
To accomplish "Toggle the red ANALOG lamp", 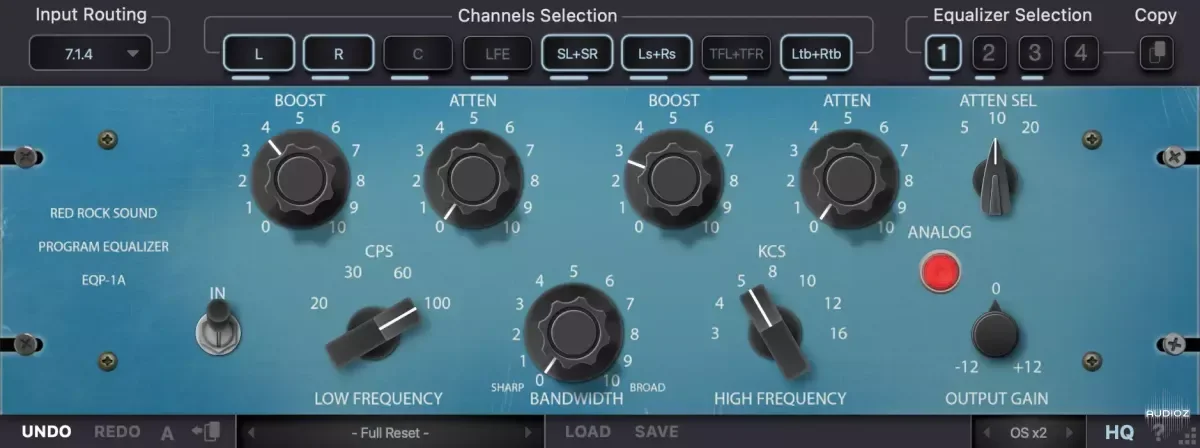I will (x=940, y=273).
